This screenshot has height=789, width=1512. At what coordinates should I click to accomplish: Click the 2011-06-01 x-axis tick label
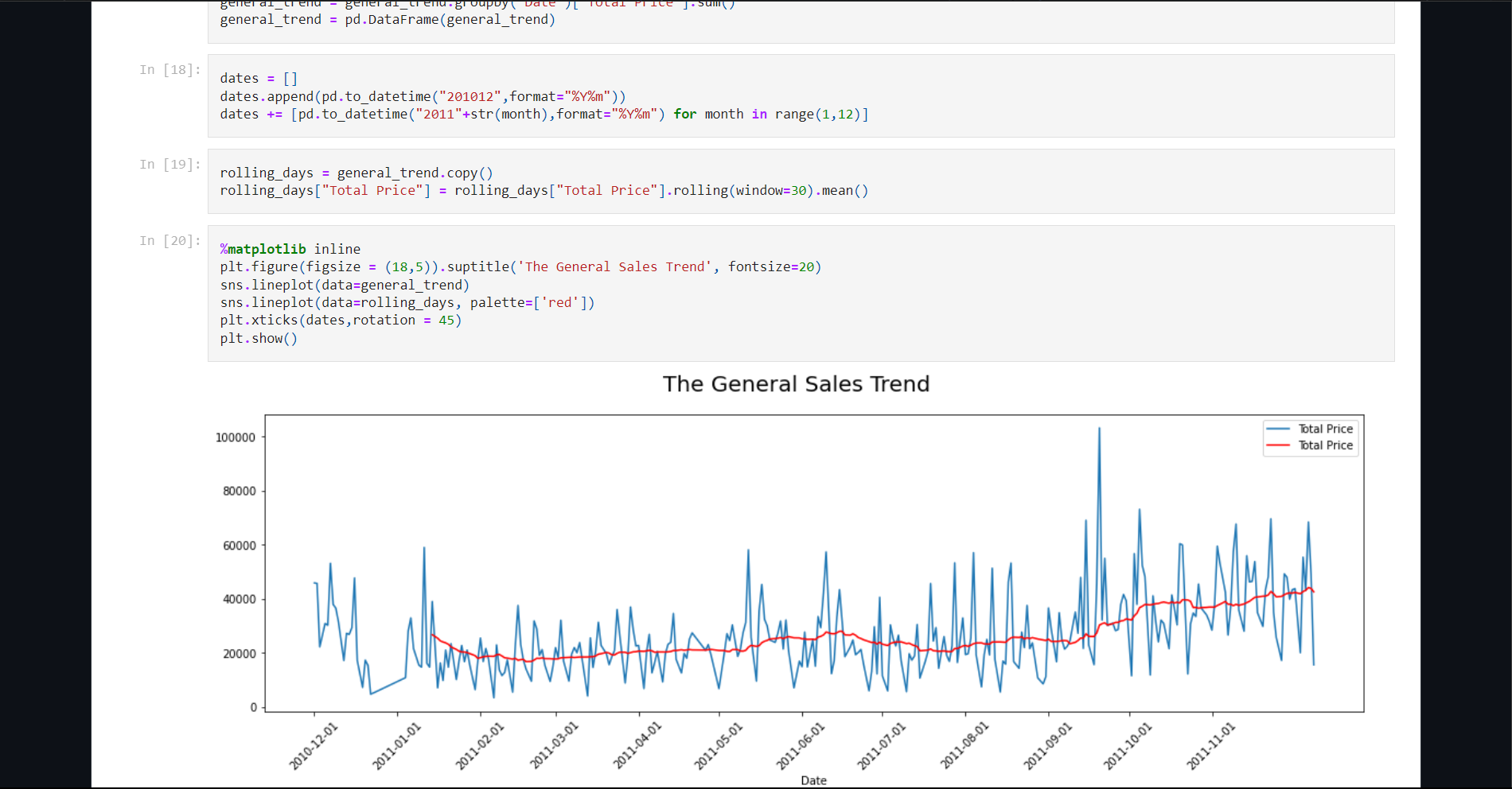[801, 747]
